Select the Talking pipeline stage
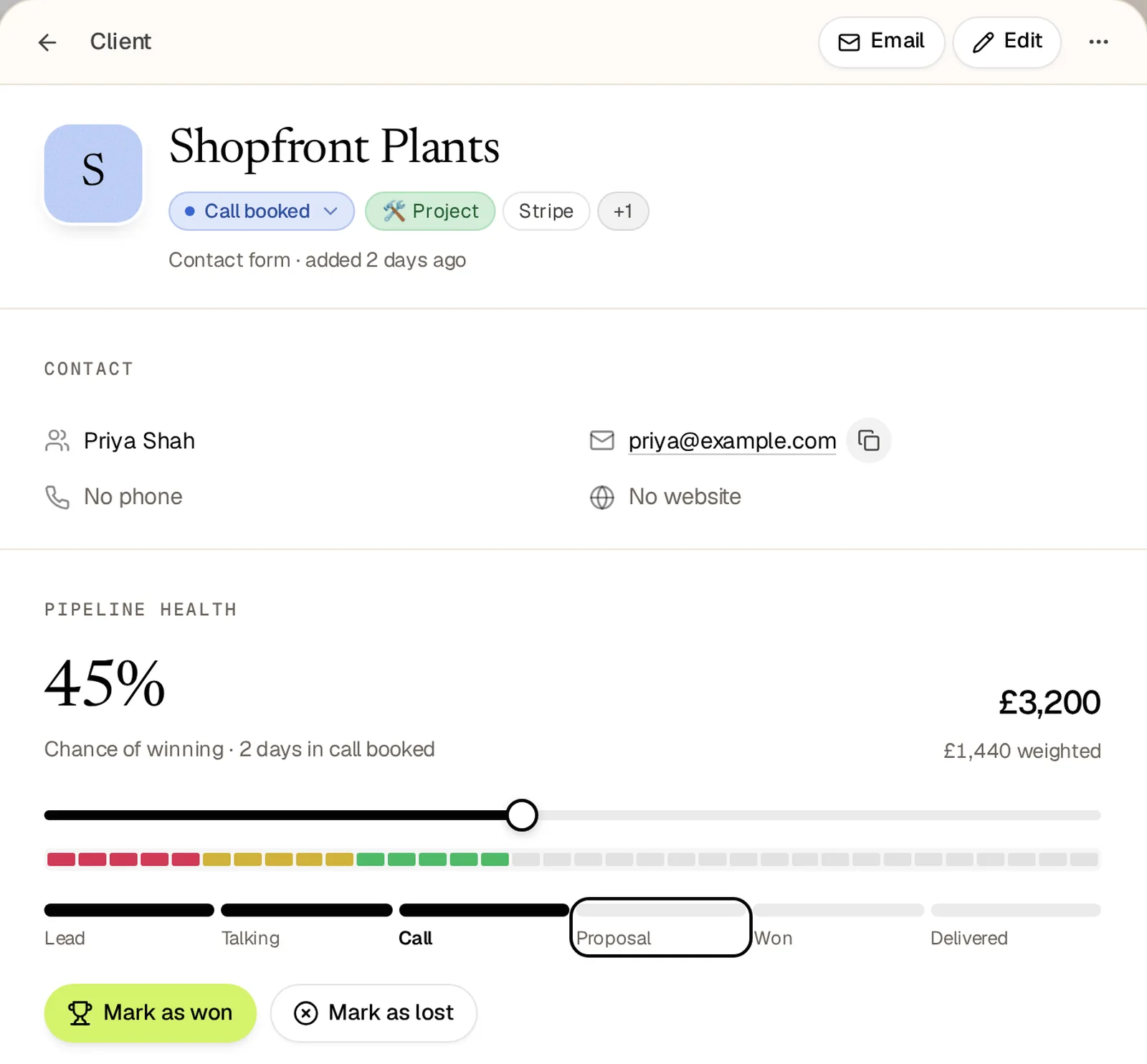 point(307,926)
